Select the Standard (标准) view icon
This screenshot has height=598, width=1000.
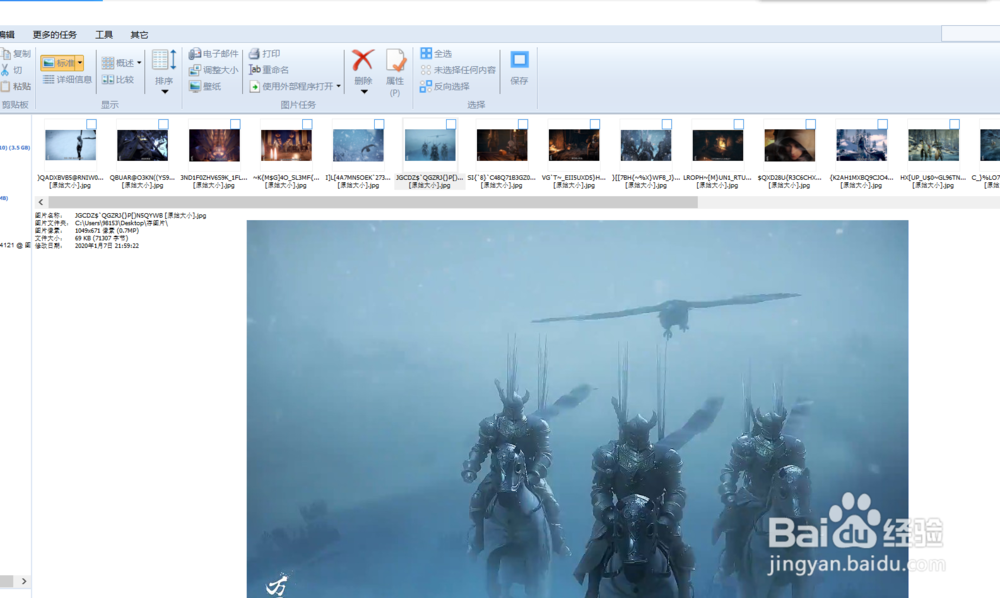pyautogui.click(x=48, y=62)
